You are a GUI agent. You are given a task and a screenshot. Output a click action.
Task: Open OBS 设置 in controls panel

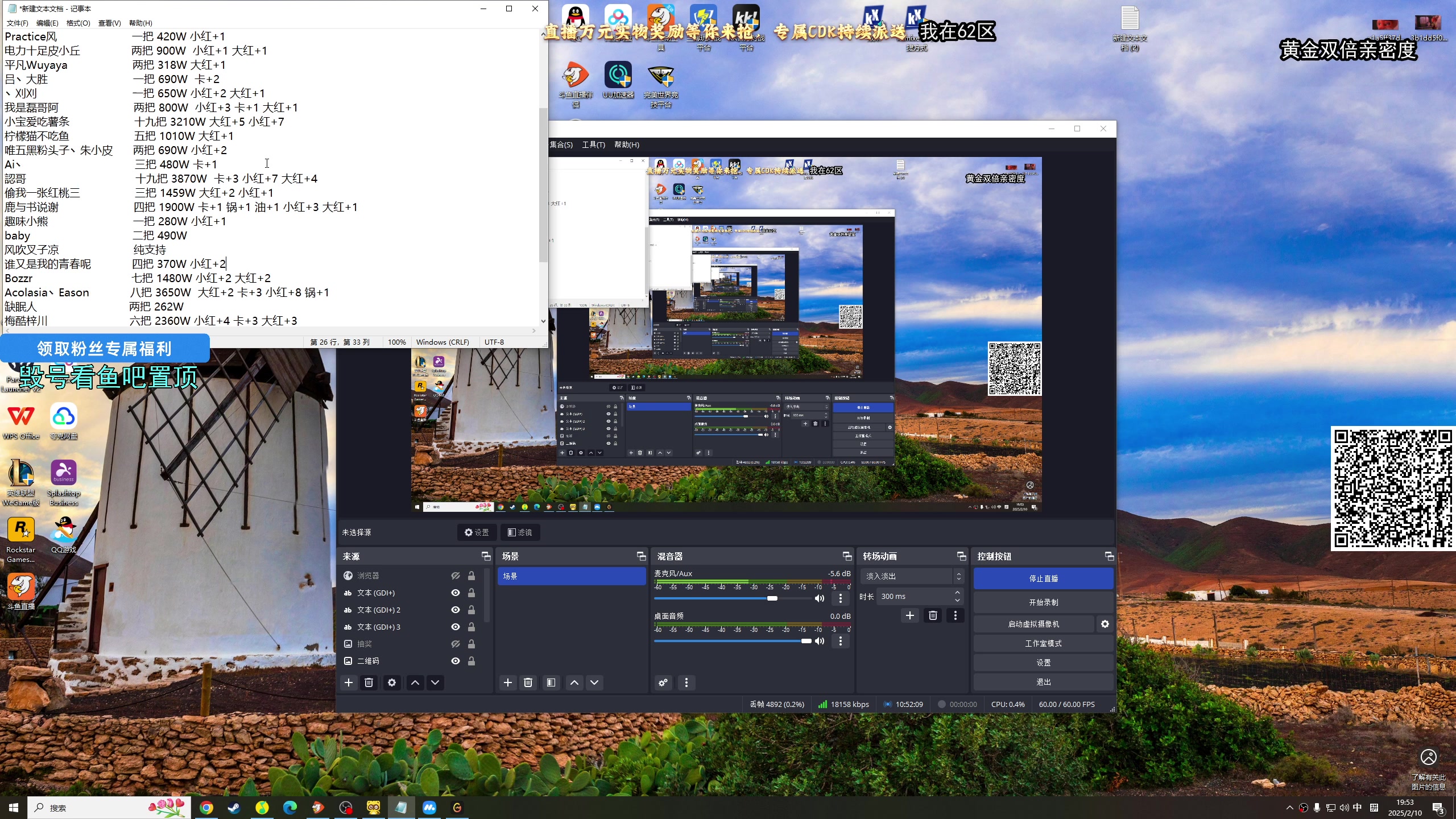tap(1043, 663)
